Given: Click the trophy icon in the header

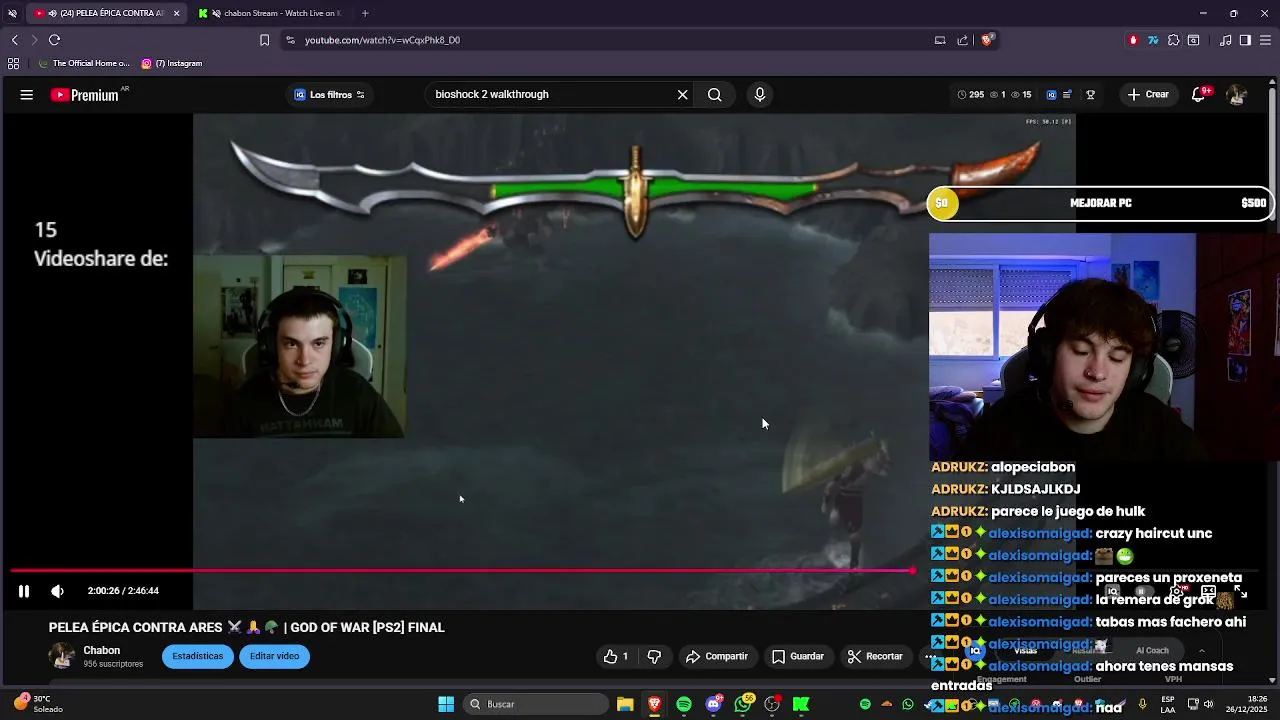Looking at the screenshot, I should pos(1090,95).
